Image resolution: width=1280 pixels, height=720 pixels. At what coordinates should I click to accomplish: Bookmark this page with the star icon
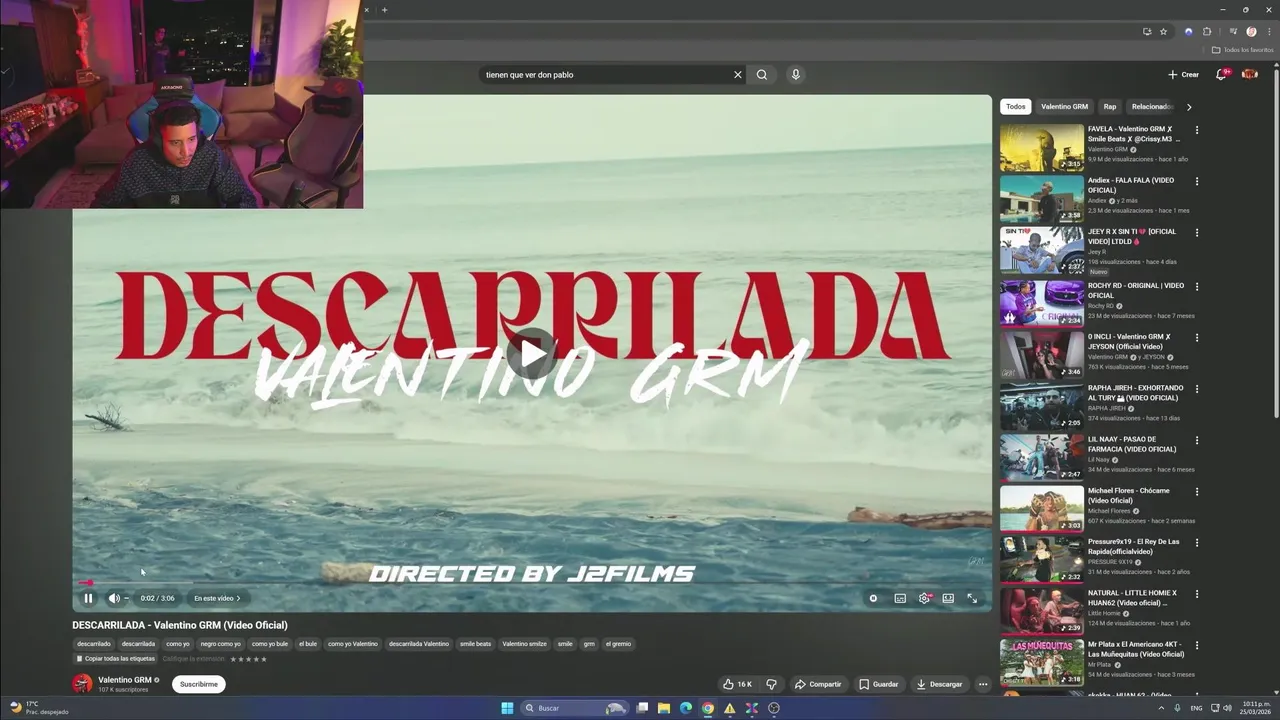[1163, 31]
